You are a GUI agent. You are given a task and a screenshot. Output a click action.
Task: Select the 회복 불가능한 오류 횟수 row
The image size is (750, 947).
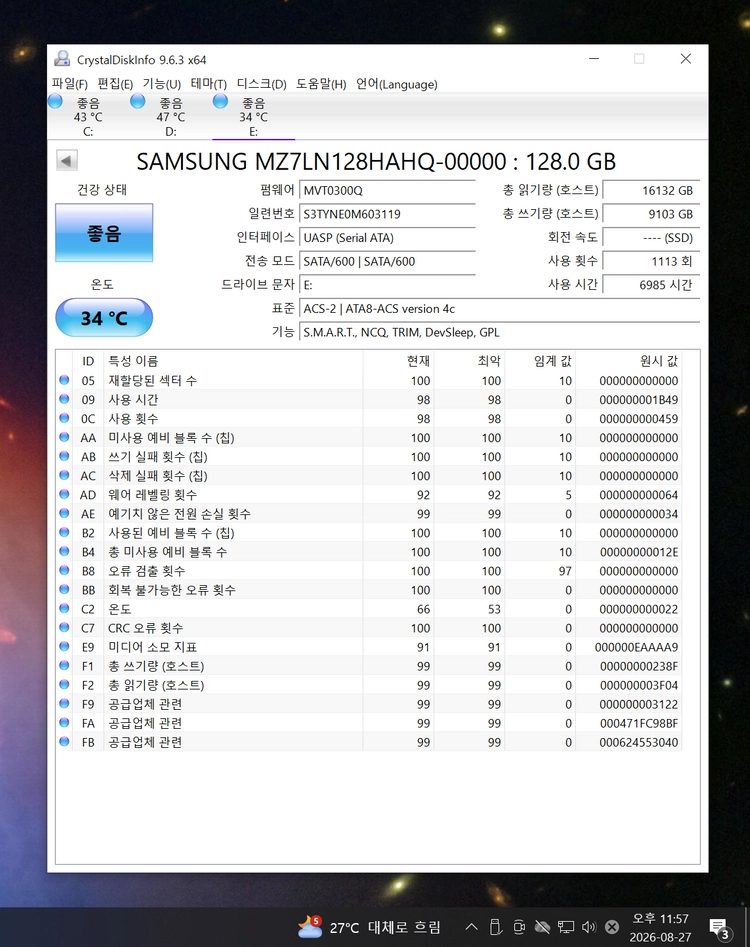pyautogui.click(x=369, y=589)
